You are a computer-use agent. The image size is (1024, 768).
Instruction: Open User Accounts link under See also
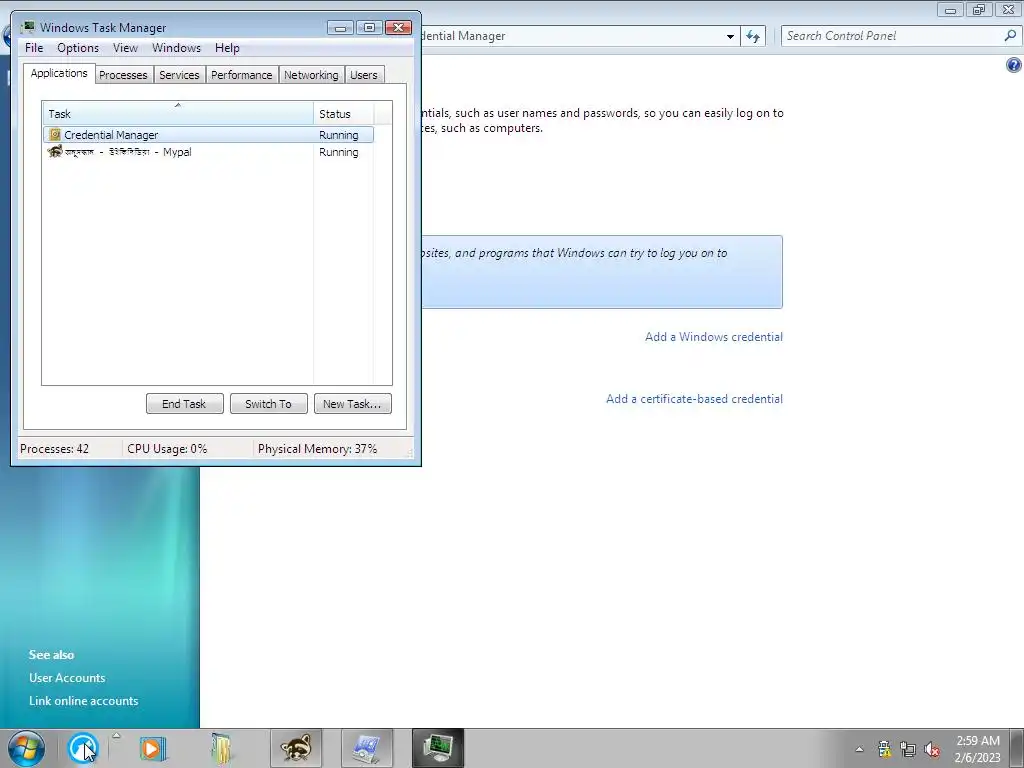(x=67, y=678)
